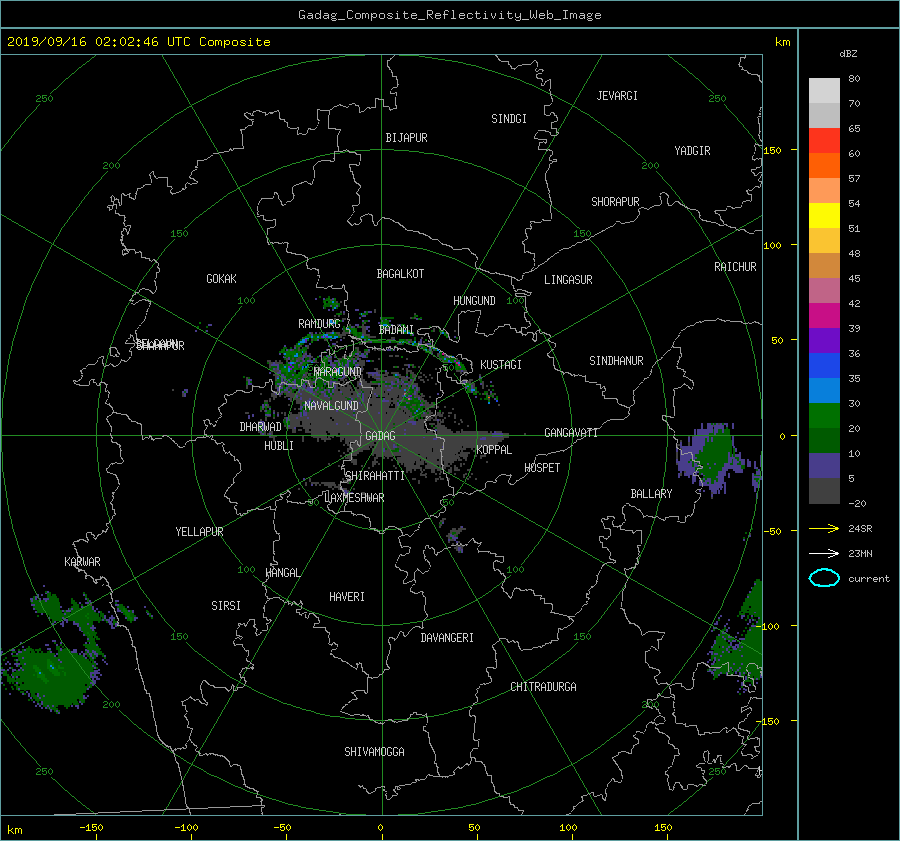Click the HUBLI city label

[279, 446]
